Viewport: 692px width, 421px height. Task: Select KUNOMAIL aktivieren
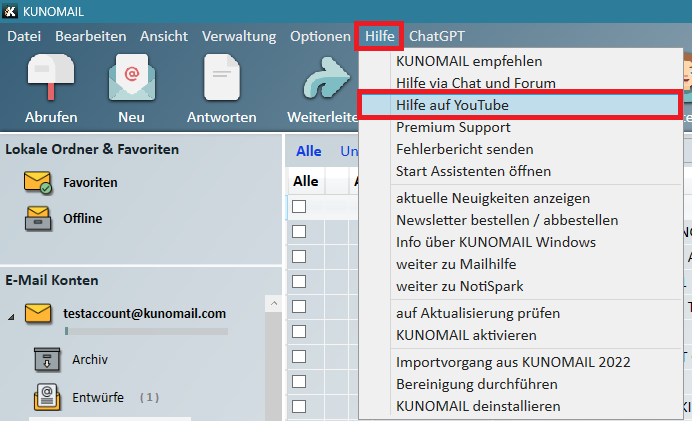coord(521,335)
